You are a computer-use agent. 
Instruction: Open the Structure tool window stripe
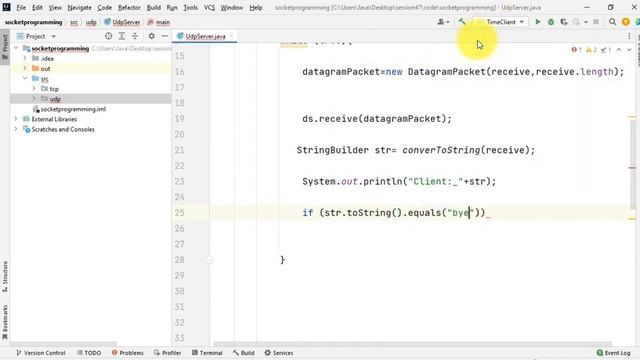pyautogui.click(x=5, y=276)
